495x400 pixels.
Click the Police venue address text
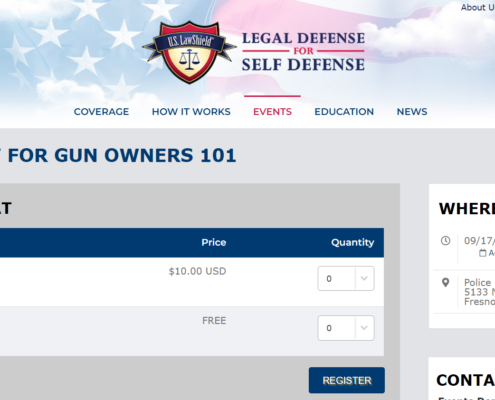479,292
